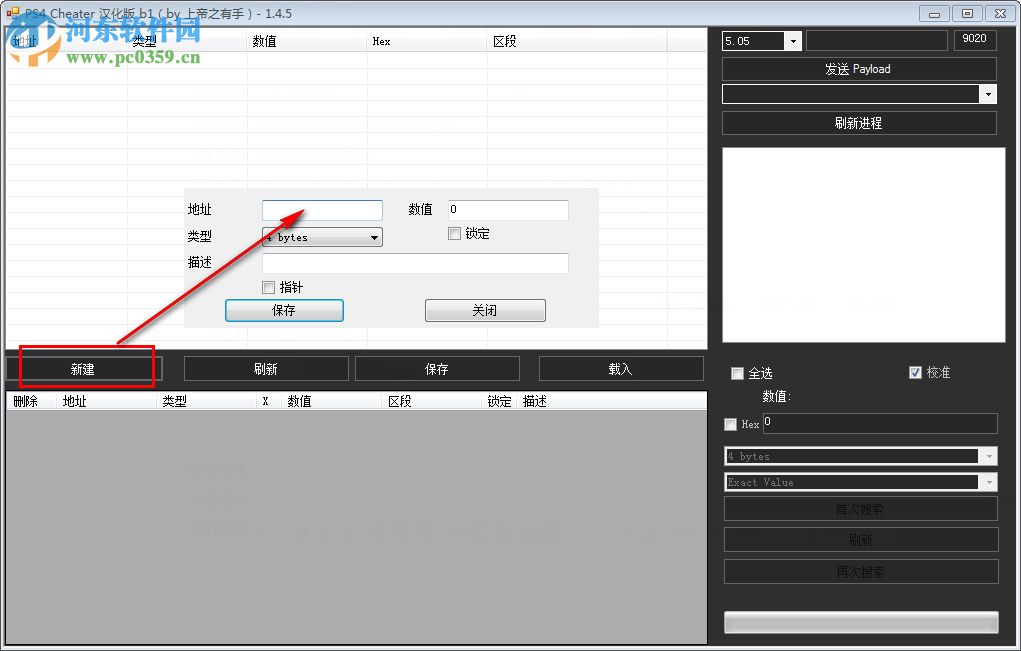Viewport: 1021px width, 651px height.
Task: Click the 区段 column header in the top table
Action: [577, 41]
